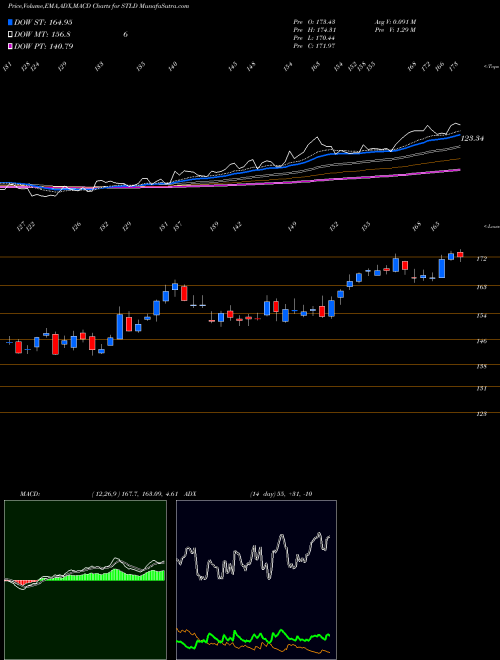Click the 163 price axis label
Screen dimensions: 500x660
click(481, 287)
